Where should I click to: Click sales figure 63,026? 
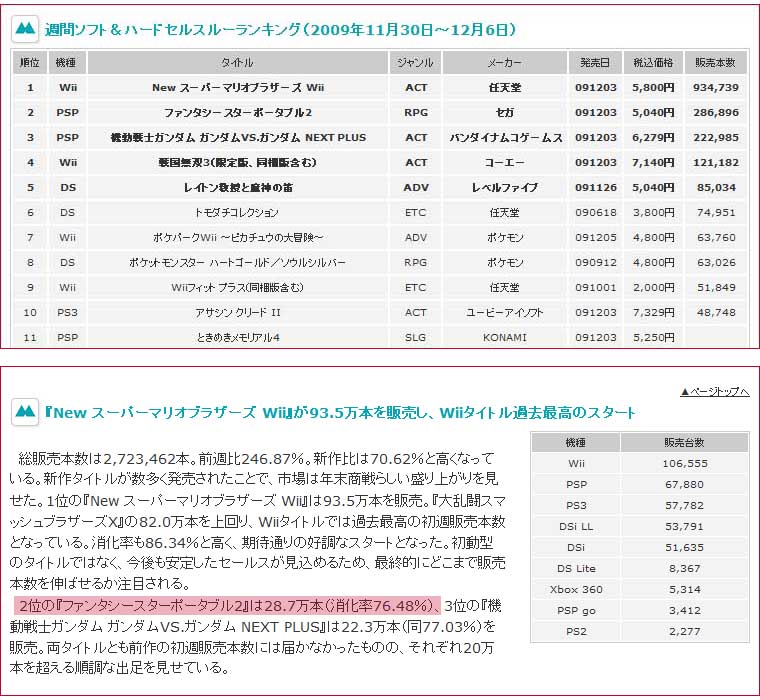click(716, 263)
